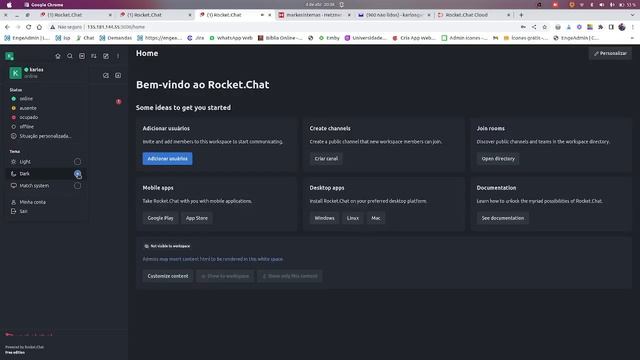Screen dimensions: 640x360
Task: Click the Show to workspace button
Action: (x=225, y=276)
